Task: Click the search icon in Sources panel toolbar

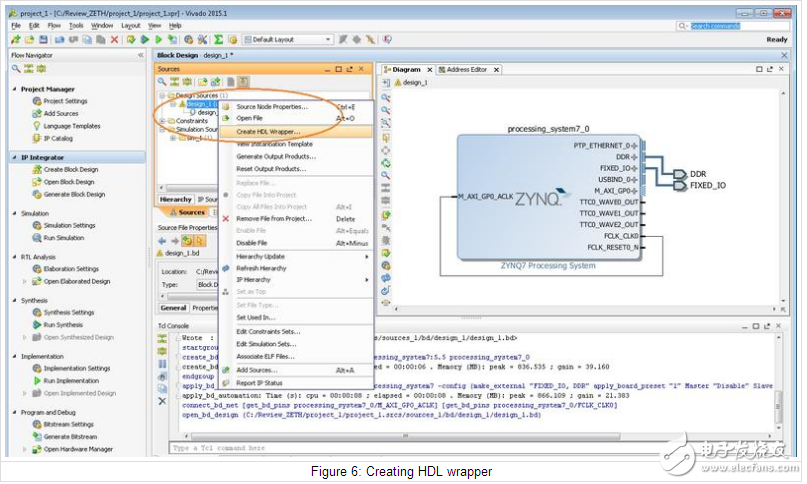Action: pos(163,80)
